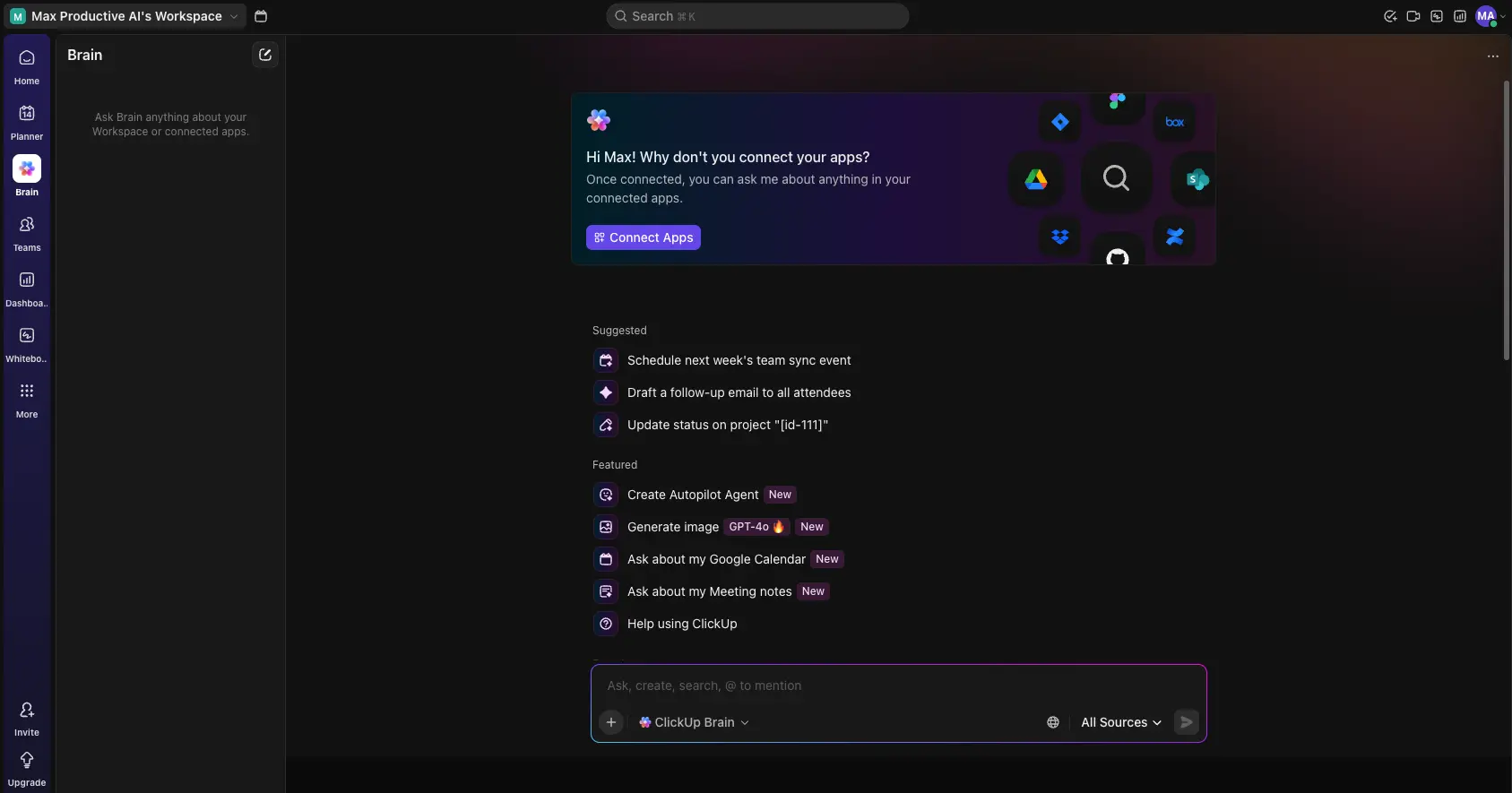Open the dashboard icon in top bar
The height and width of the screenshot is (793, 1512).
(x=1460, y=16)
